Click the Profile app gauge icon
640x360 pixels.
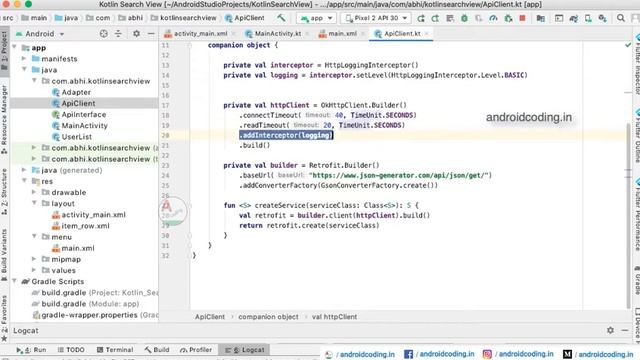(x=493, y=18)
